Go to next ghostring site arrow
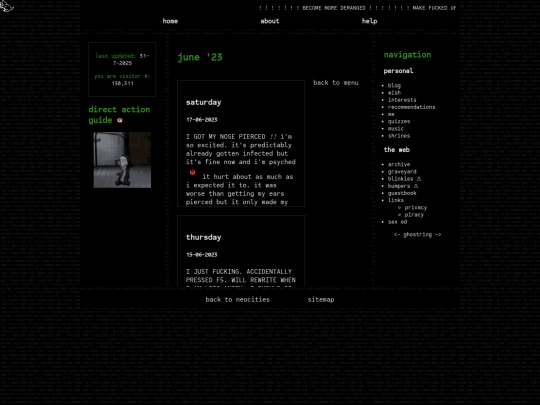Screen dimensions: 540x405 tap(438, 235)
